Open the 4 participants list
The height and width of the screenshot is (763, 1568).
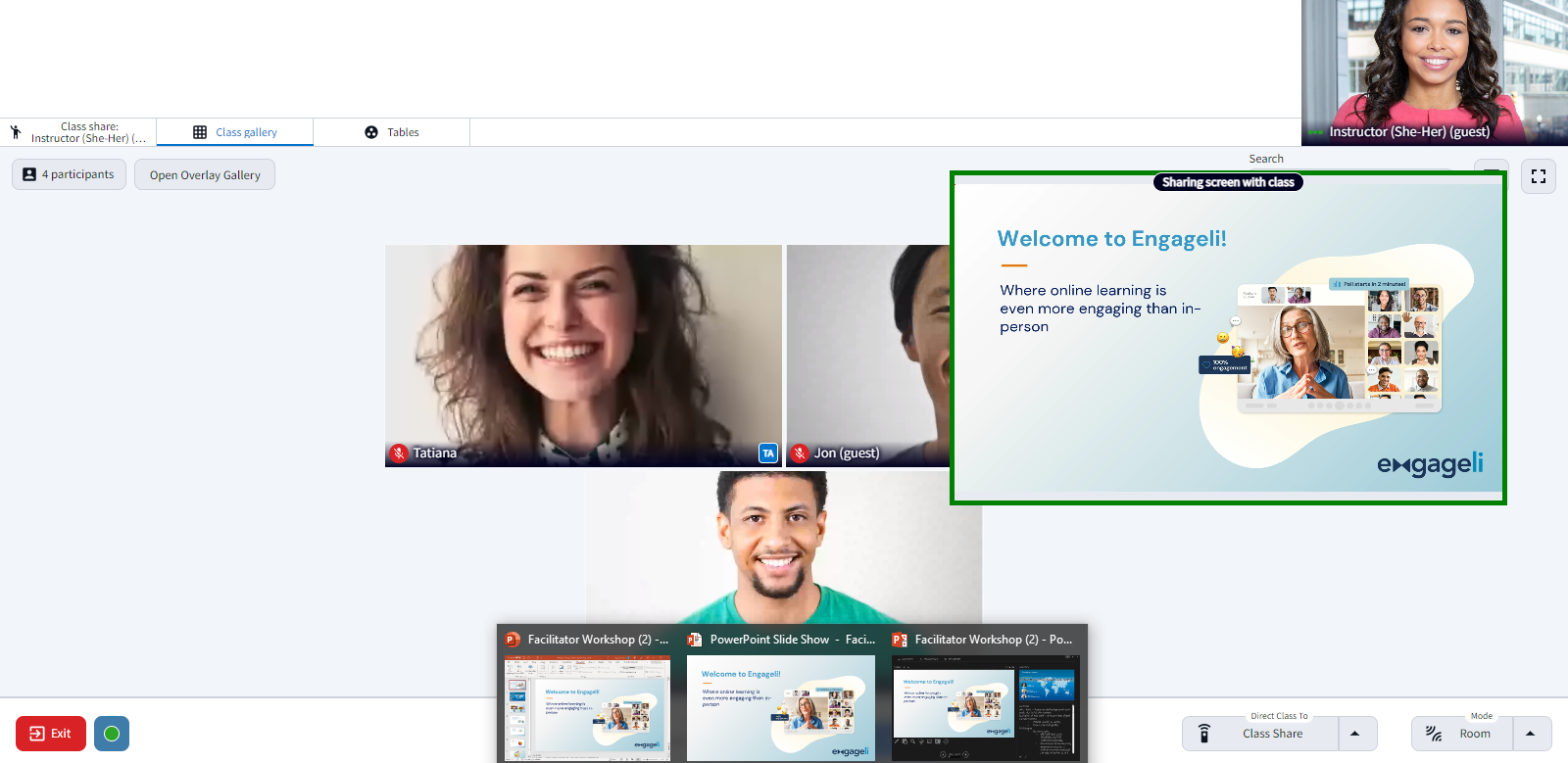click(69, 174)
